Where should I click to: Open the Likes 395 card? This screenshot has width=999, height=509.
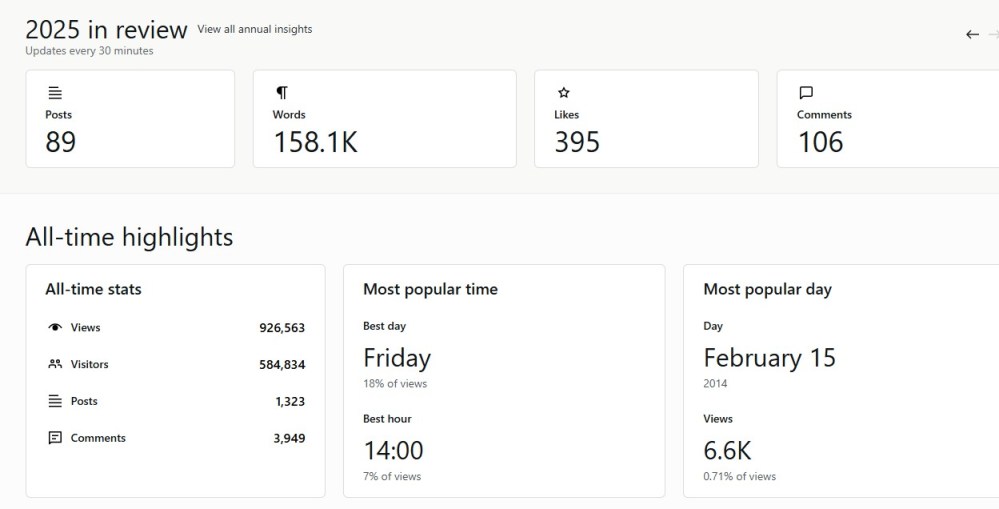[x=646, y=119]
